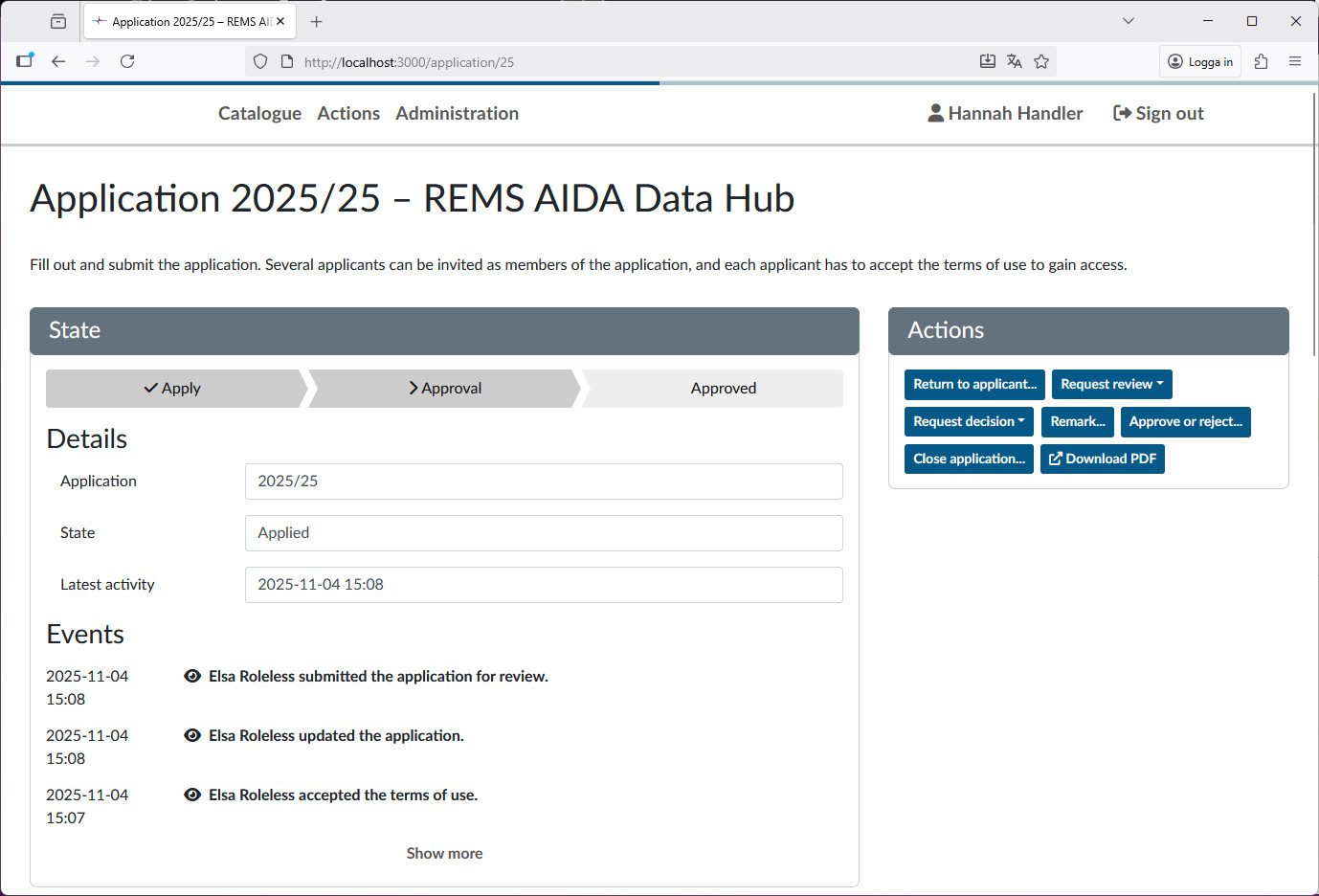
Task: Click the external-link icon on Download PDF
Action: (1057, 459)
